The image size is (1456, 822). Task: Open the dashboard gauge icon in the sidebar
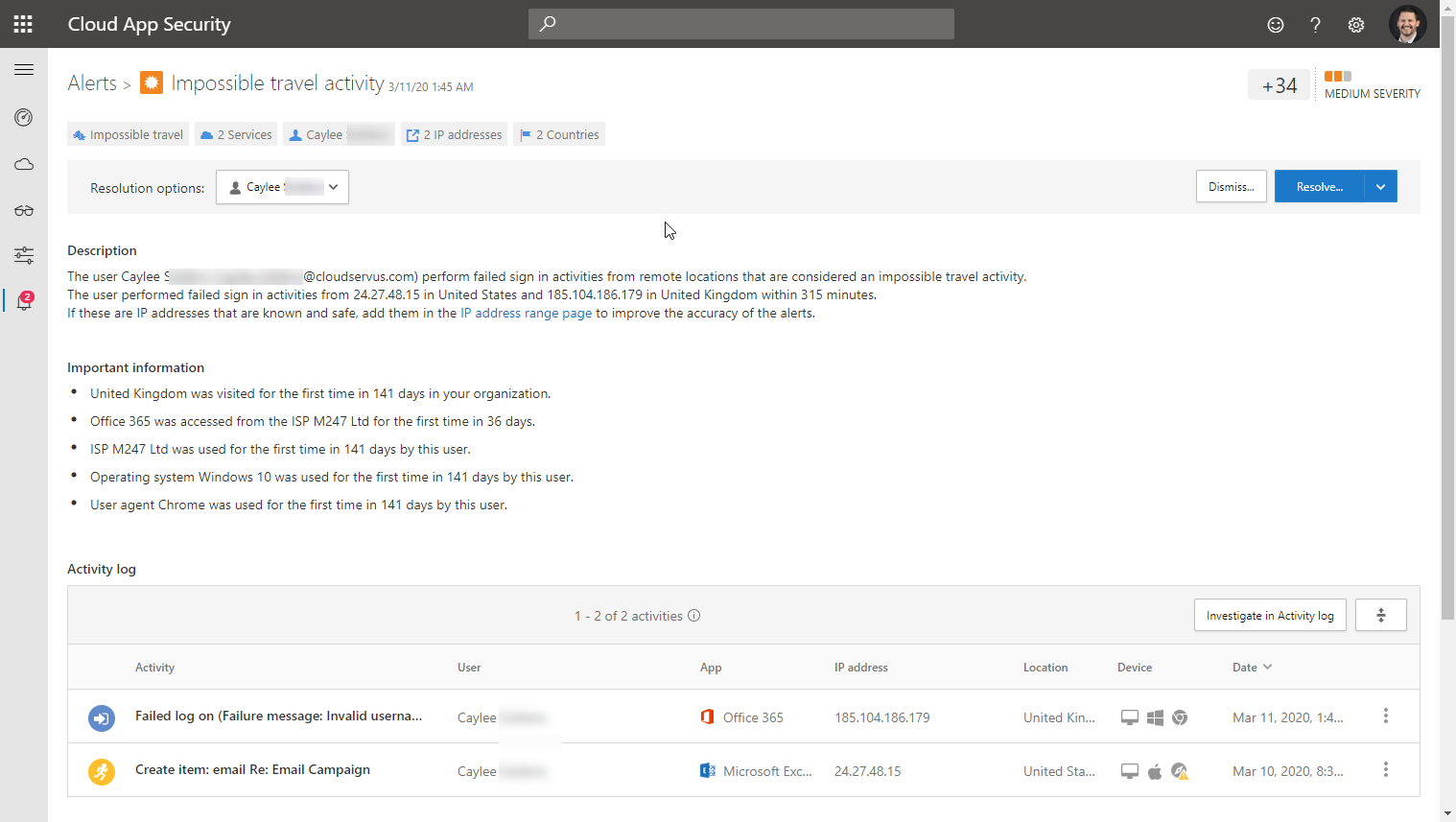tap(23, 117)
